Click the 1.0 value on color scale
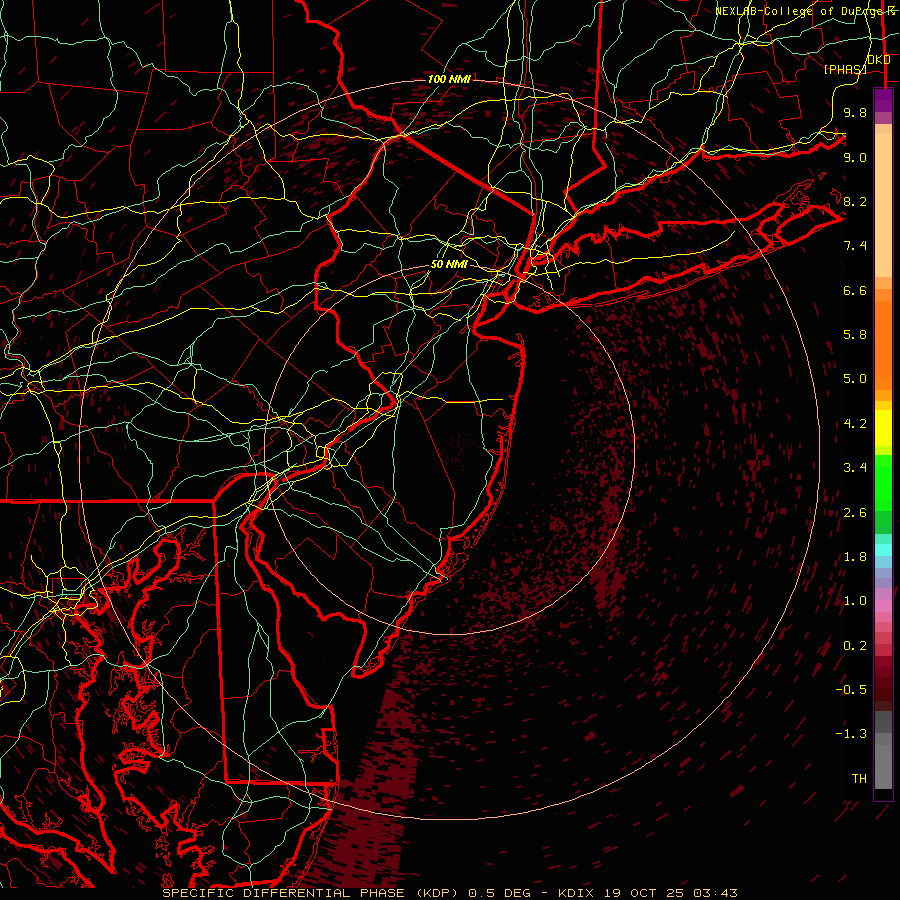This screenshot has height=900, width=900. [x=855, y=601]
